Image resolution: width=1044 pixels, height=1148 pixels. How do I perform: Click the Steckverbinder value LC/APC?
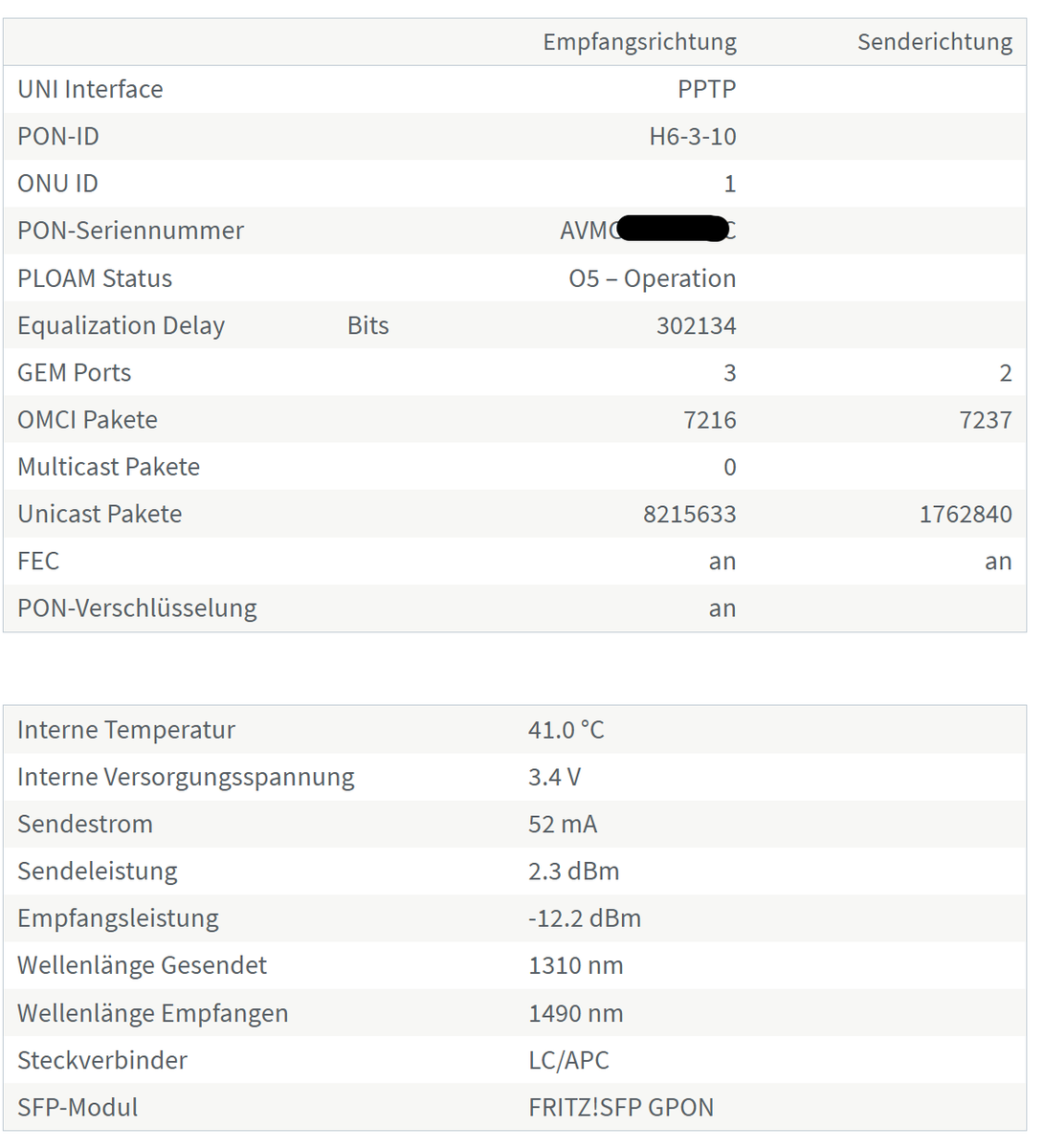tap(568, 1060)
